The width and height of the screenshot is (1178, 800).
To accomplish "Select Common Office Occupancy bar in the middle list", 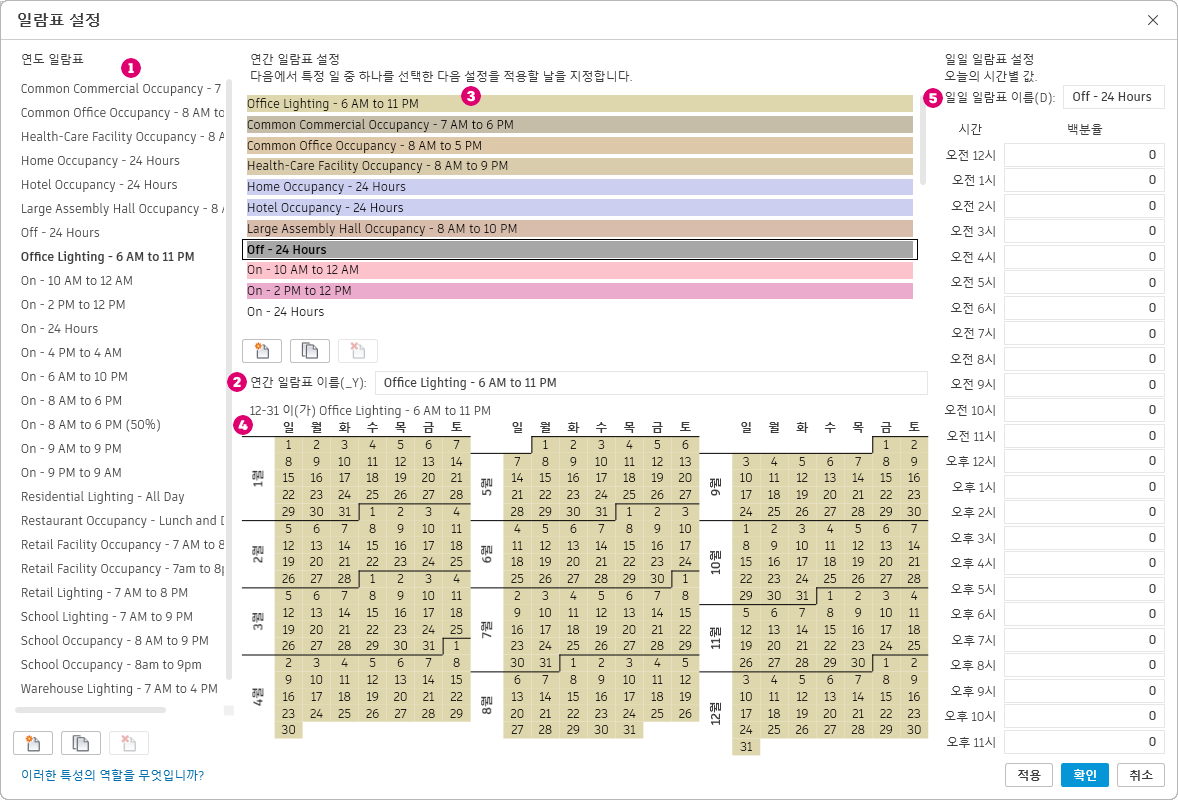I will pos(580,146).
